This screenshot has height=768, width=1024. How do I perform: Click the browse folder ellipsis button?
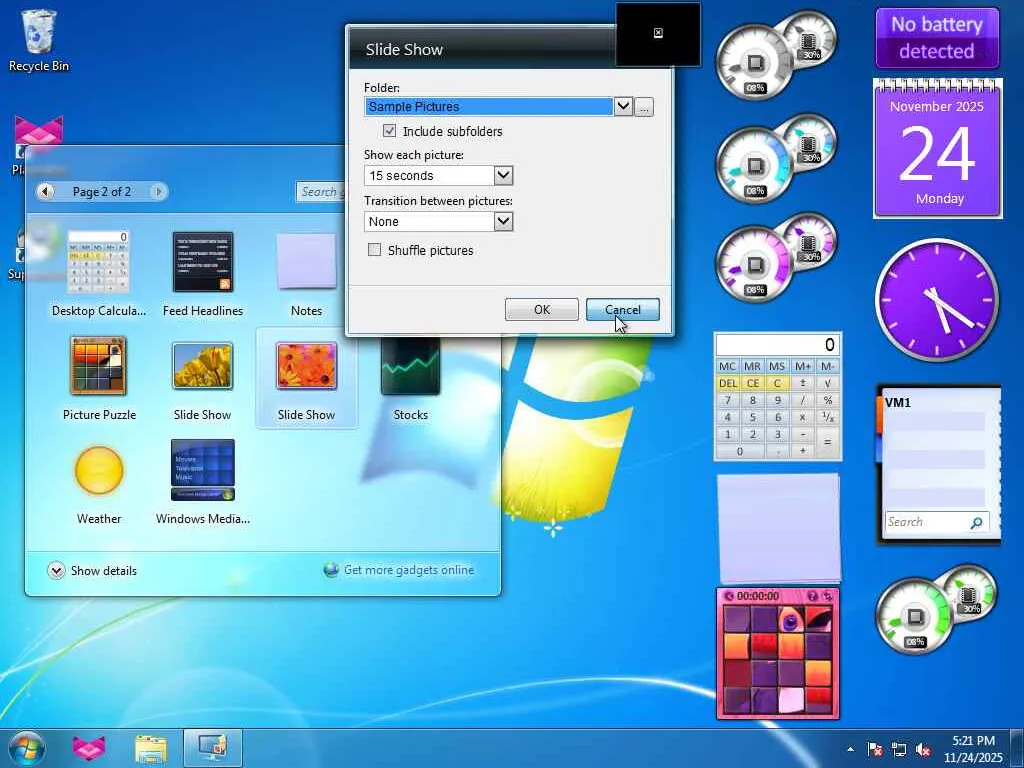tap(643, 106)
